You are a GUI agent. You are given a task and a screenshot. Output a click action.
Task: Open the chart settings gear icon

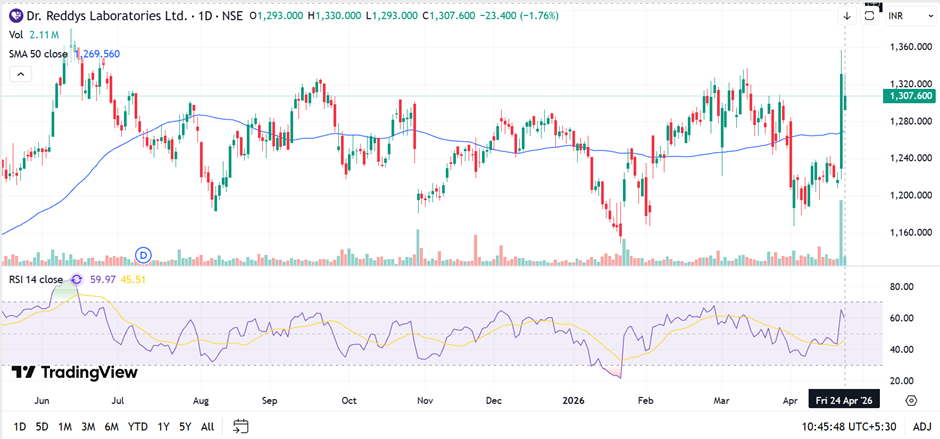click(912, 400)
